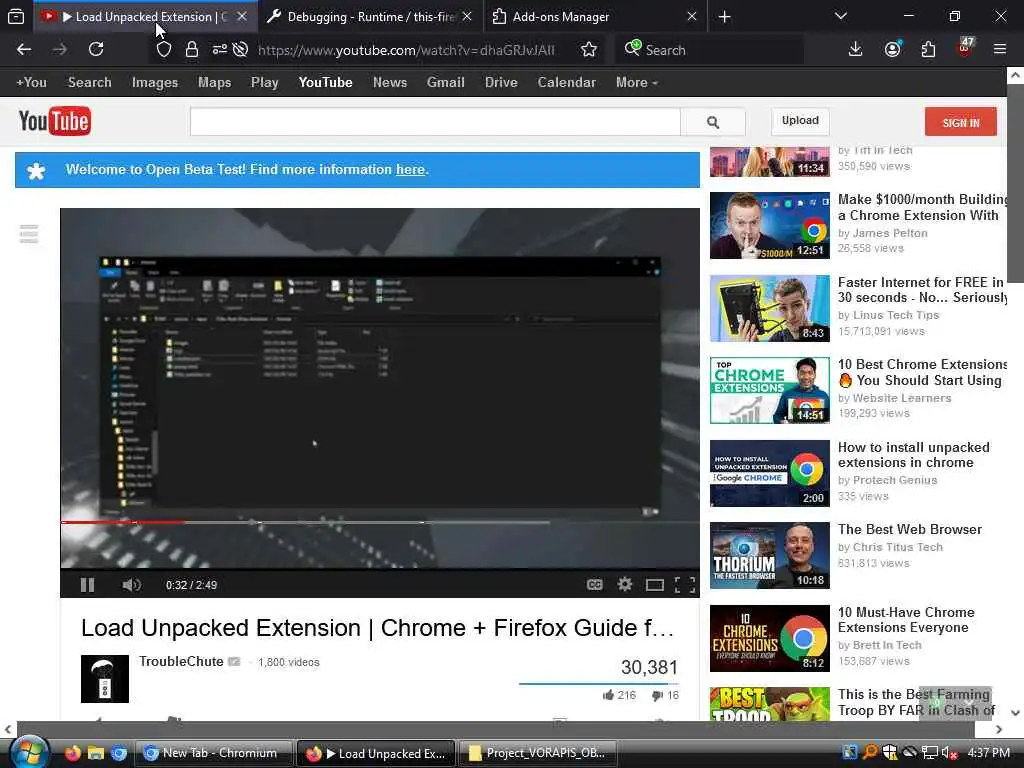This screenshot has height=768, width=1024.
Task: Click the Upload button
Action: click(800, 121)
